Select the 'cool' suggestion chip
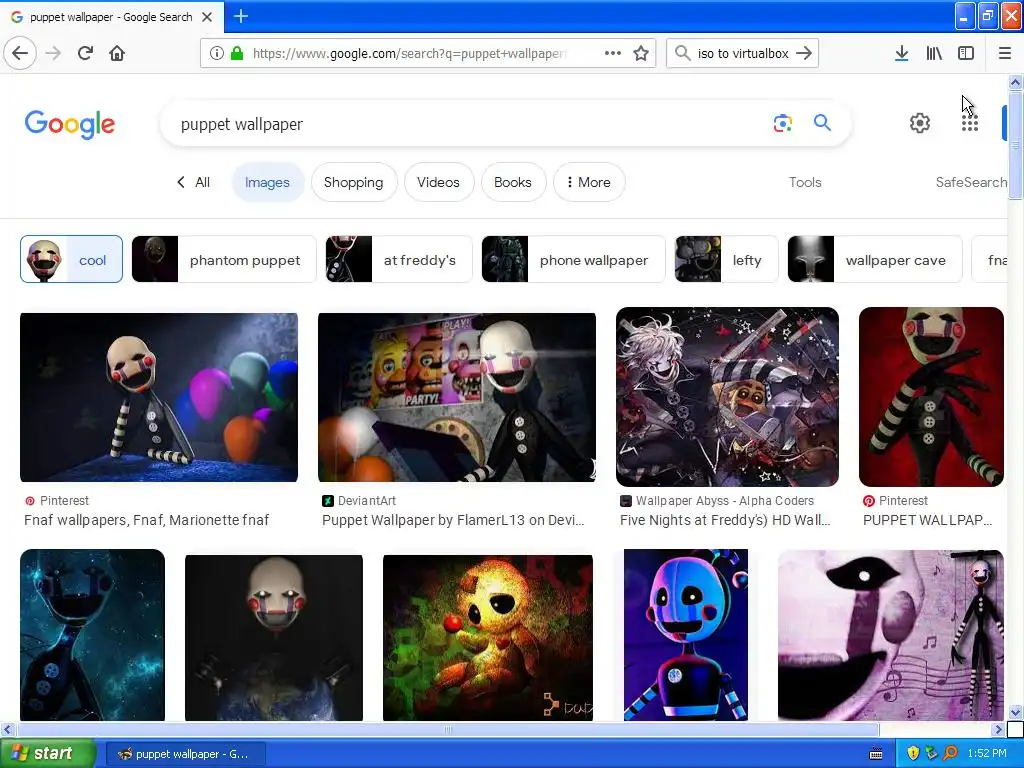1024x768 pixels. coord(71,259)
